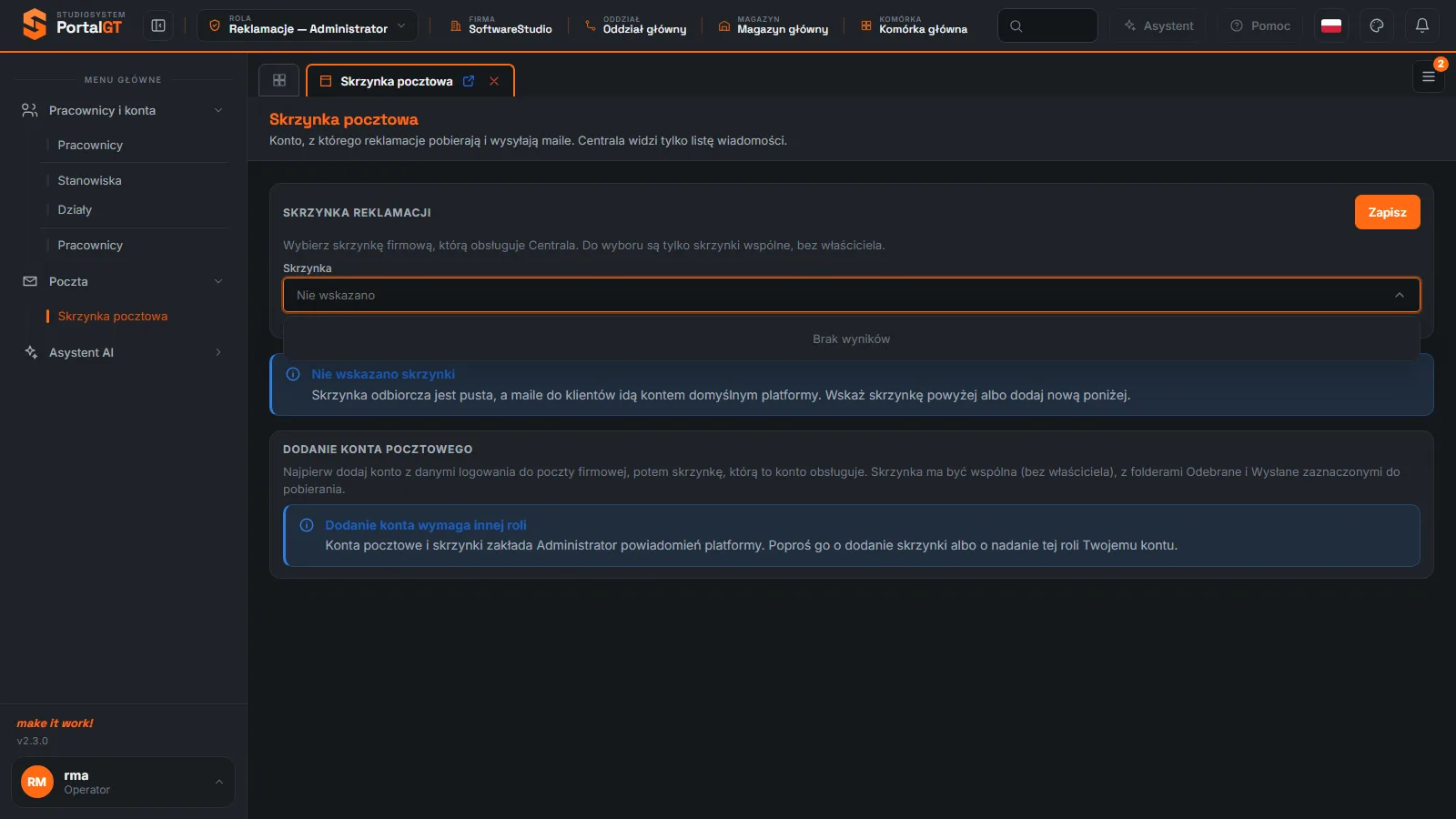Open the Reklamacje — Administrator role dropdown
The image size is (1456, 819).
308,25
